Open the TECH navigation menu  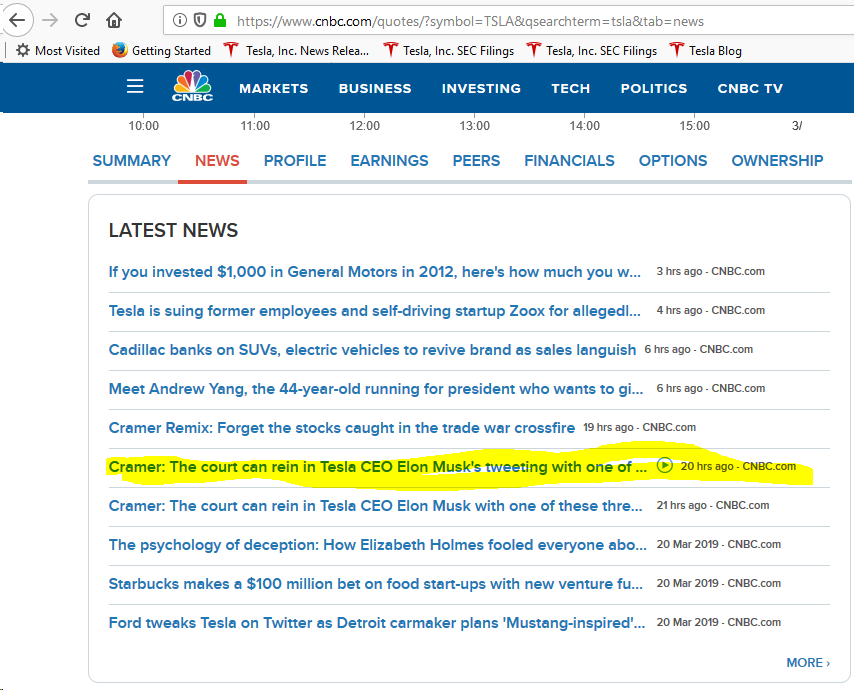click(570, 88)
